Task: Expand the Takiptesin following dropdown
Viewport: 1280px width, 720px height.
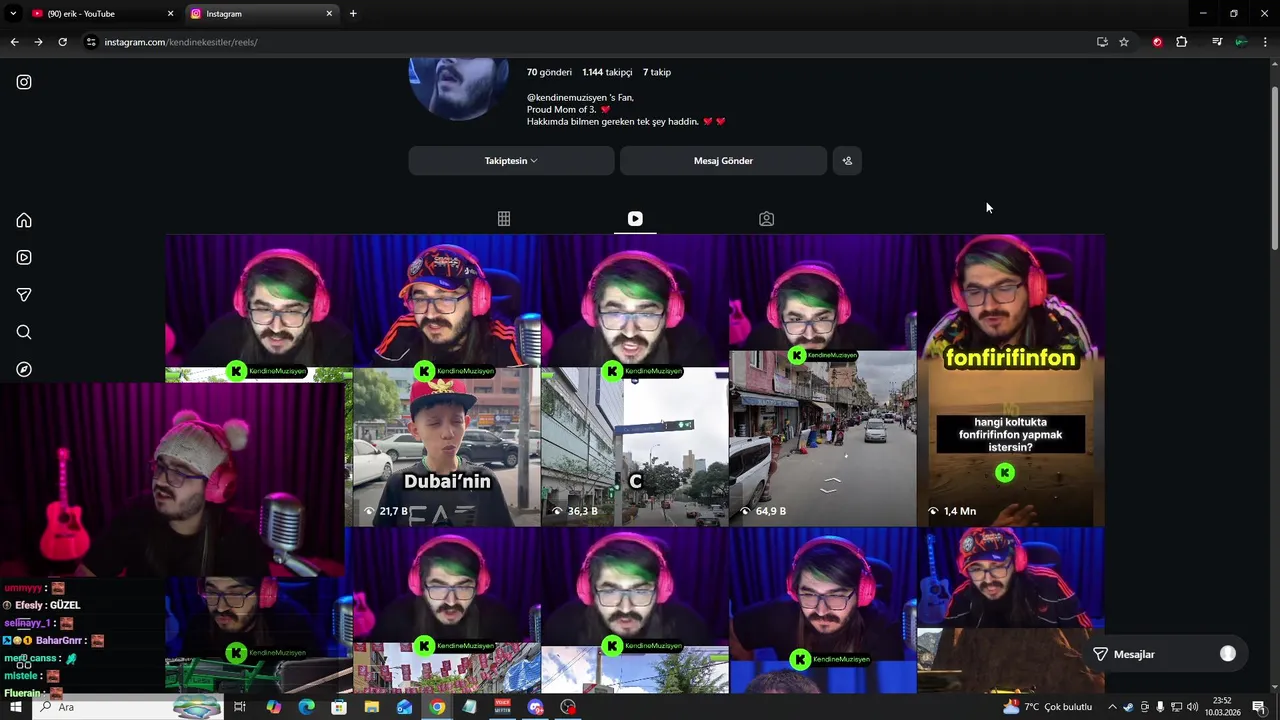Action: click(x=511, y=161)
